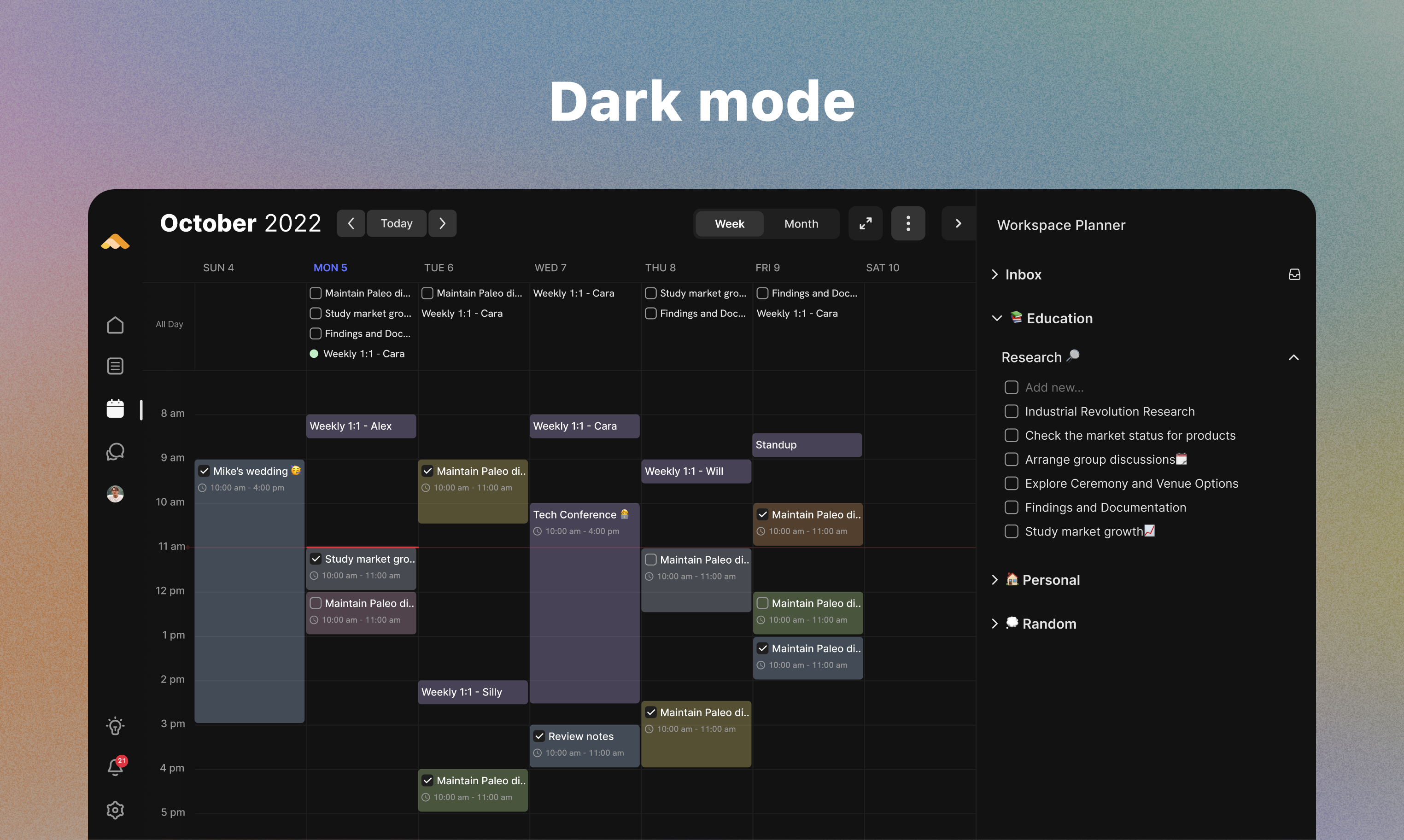1404x840 pixels.
Task: Tick Explore Ceremony and Venue Options checkbox
Action: click(x=1011, y=484)
